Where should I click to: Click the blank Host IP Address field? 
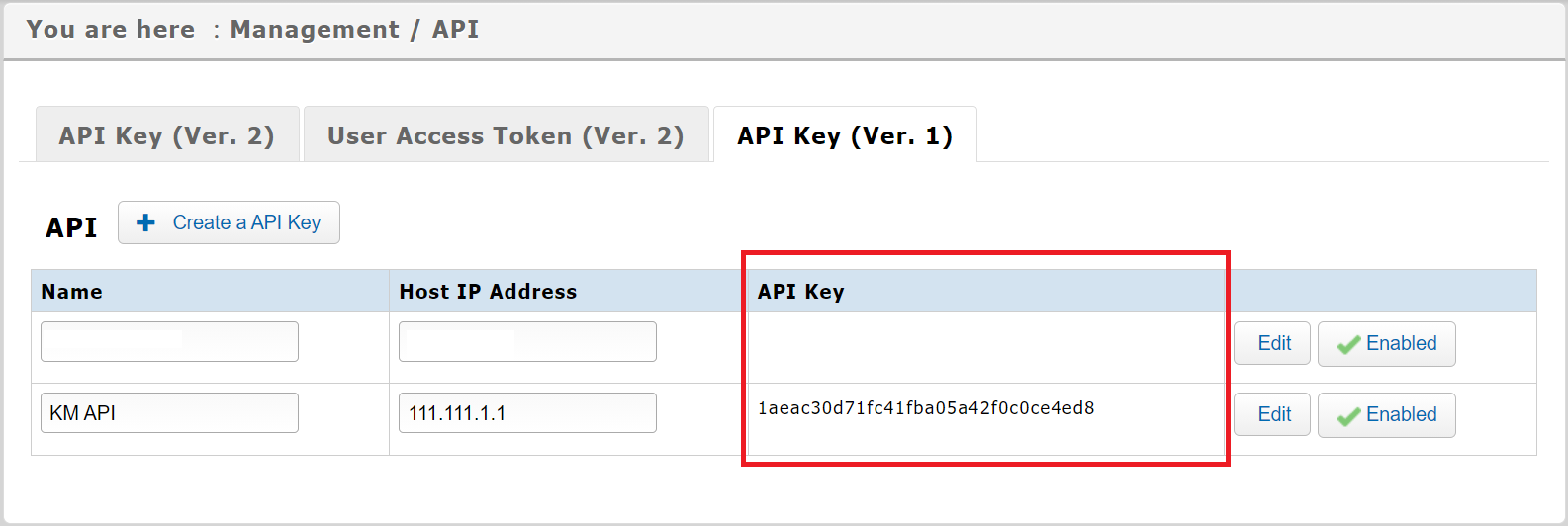527,342
